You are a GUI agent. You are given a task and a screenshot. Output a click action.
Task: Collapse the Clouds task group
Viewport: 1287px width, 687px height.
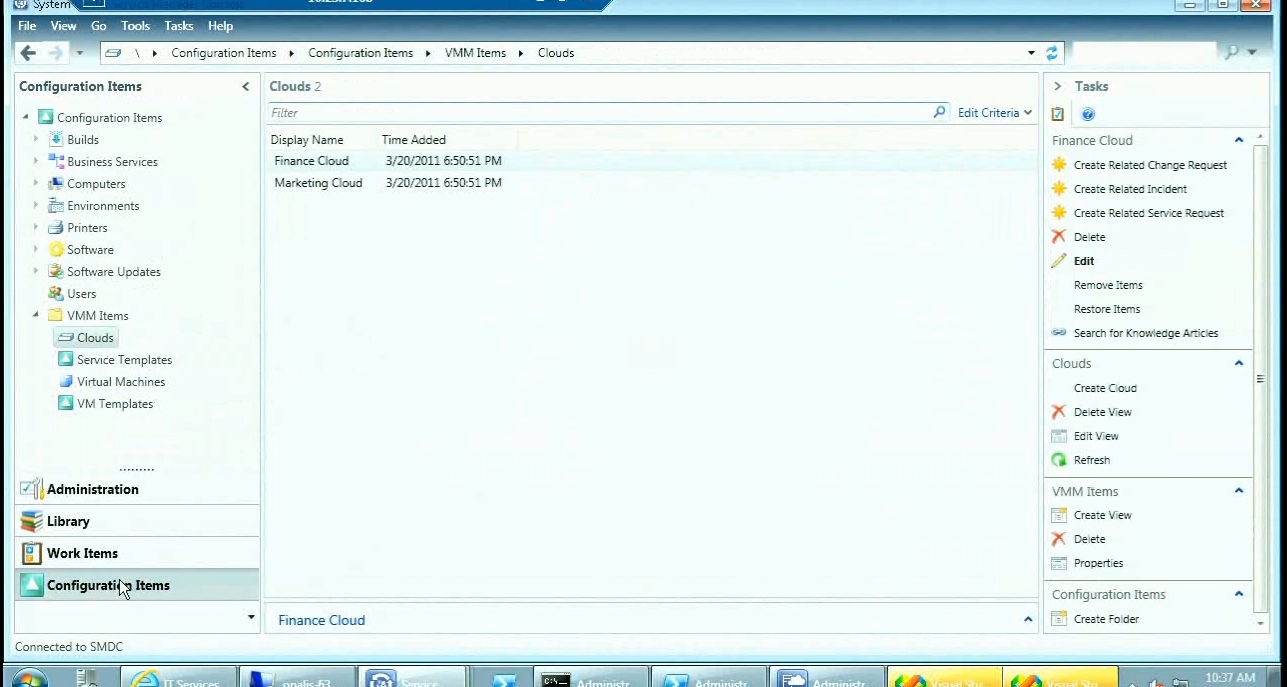[x=1239, y=363]
